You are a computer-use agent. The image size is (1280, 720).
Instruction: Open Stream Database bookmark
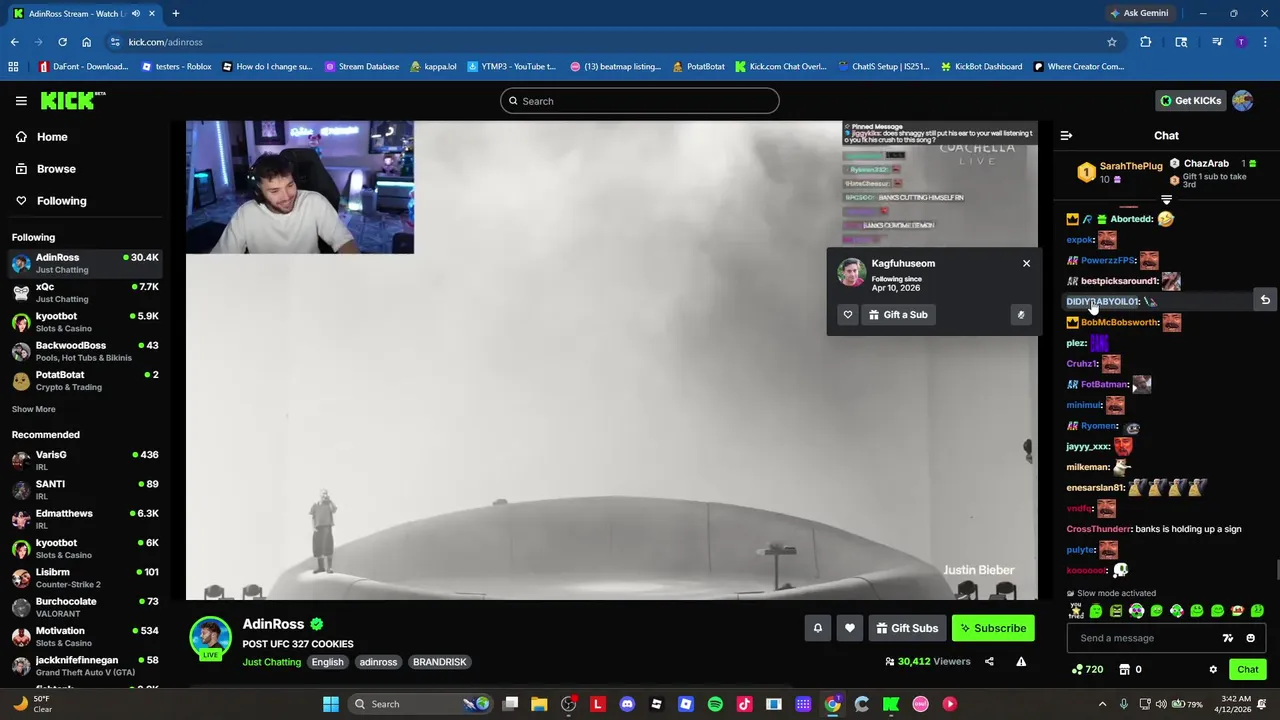point(361,67)
